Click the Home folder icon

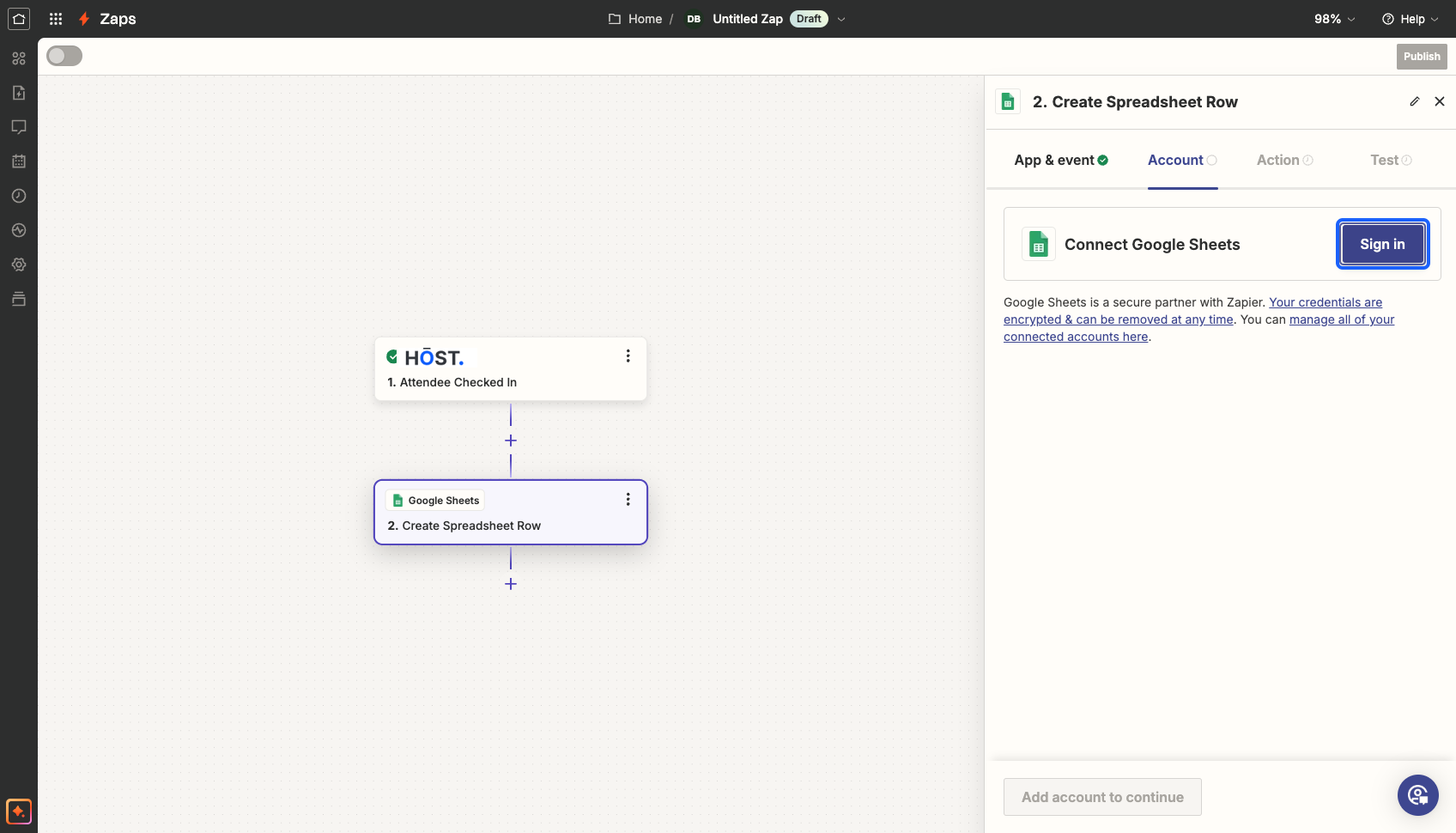point(615,19)
